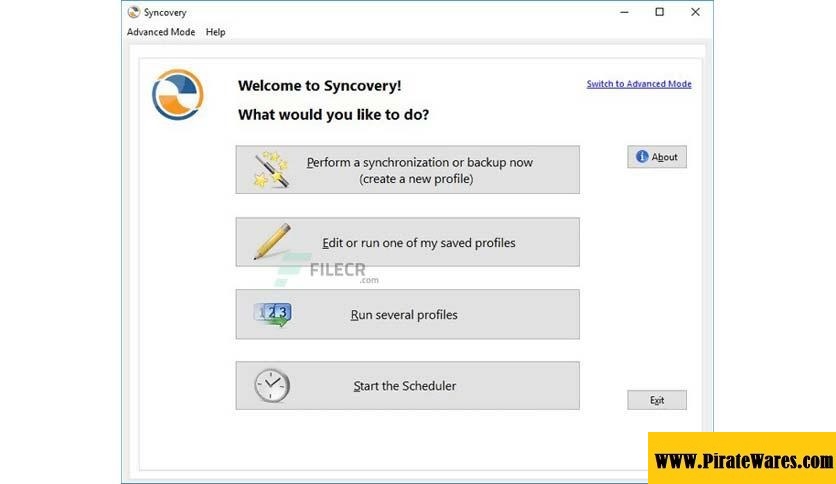
Task: Minimize the Syncovery window
Action: pos(623,12)
